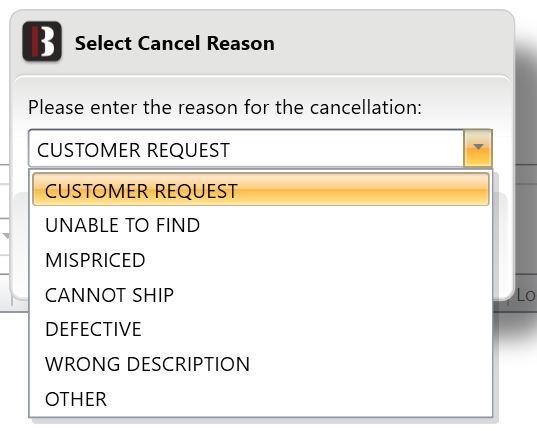This screenshot has width=537, height=431.
Task: Choose the shipping-impossible cancel reason
Action: click(261, 295)
